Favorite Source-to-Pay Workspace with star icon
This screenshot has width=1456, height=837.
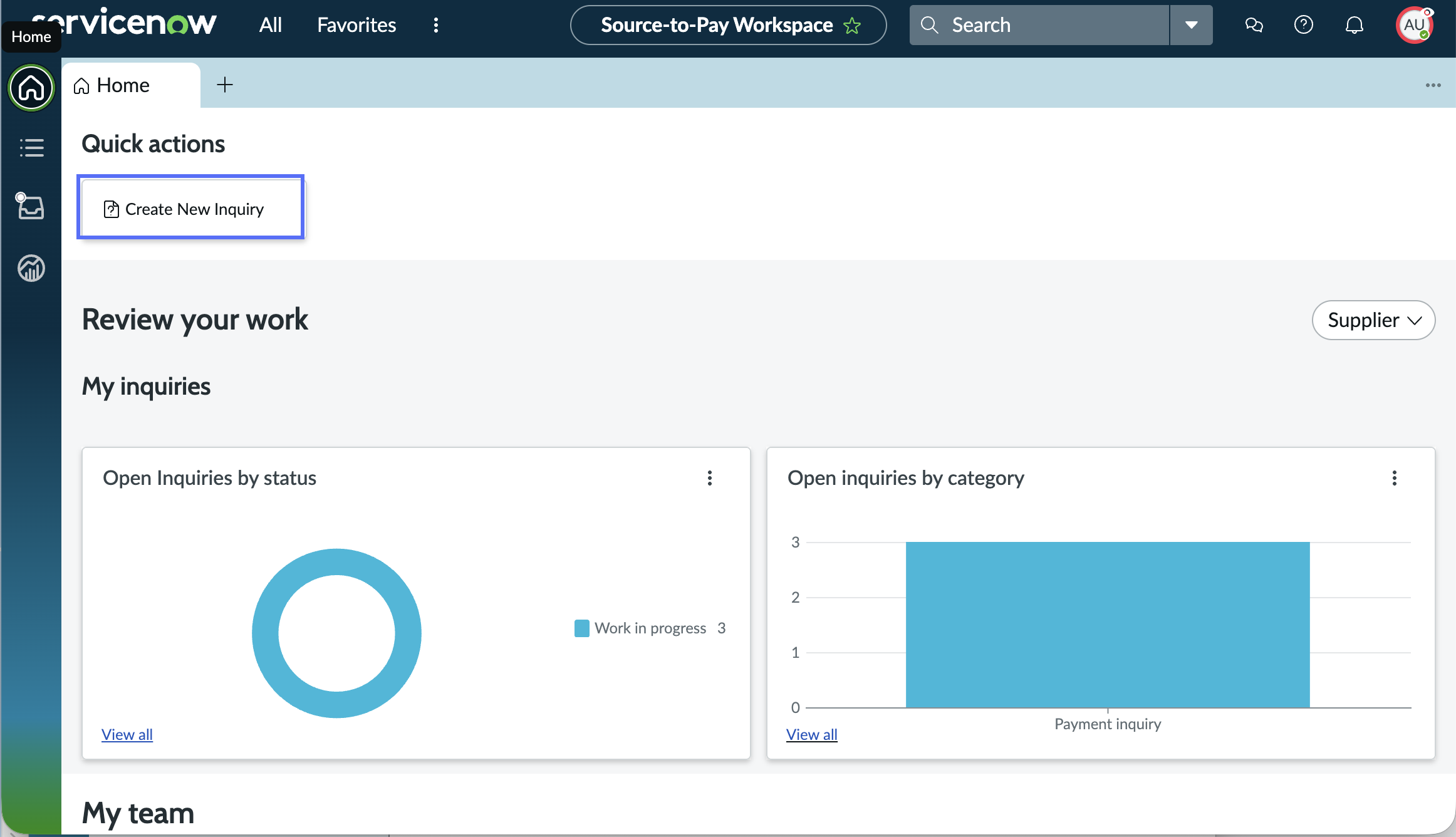(x=852, y=26)
